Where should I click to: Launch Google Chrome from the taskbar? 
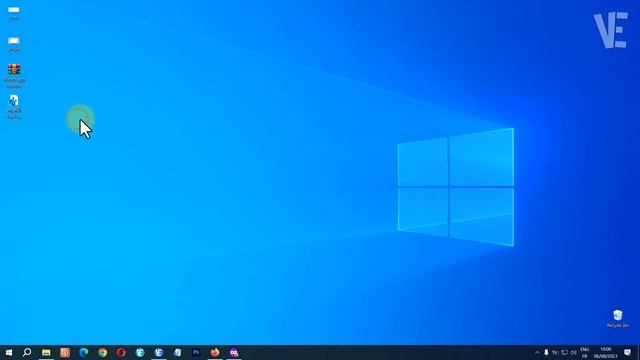[102, 352]
